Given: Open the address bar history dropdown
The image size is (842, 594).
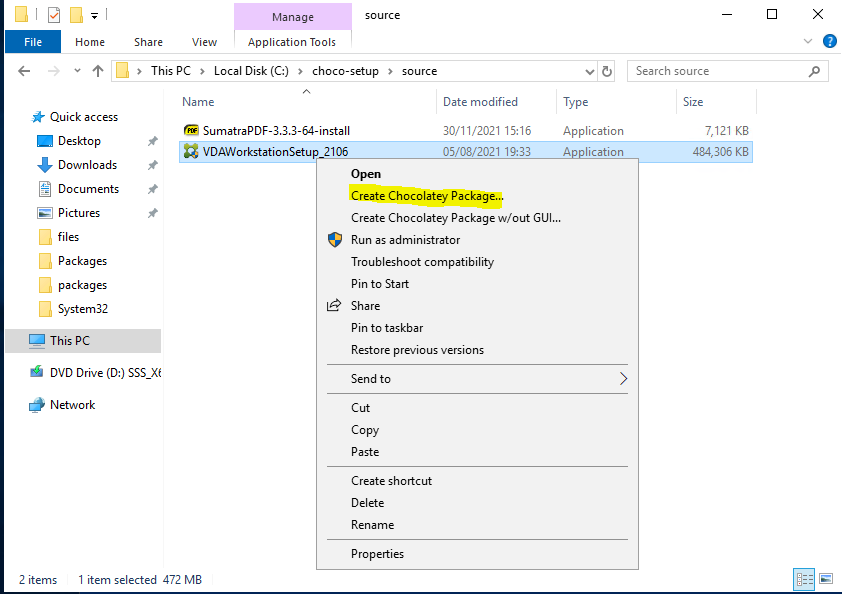Looking at the screenshot, I should pyautogui.click(x=588, y=71).
